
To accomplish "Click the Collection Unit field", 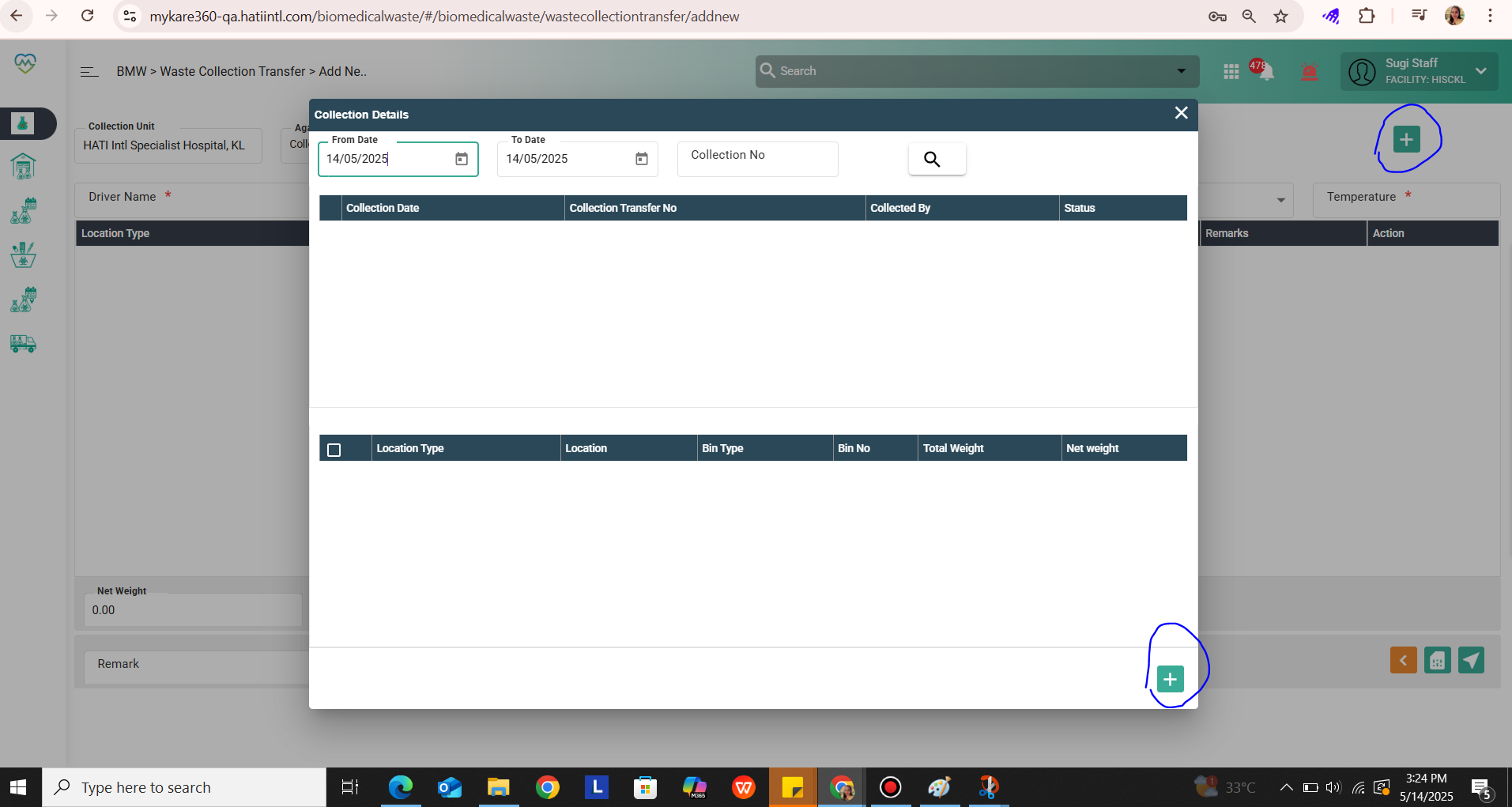I will pos(168,145).
